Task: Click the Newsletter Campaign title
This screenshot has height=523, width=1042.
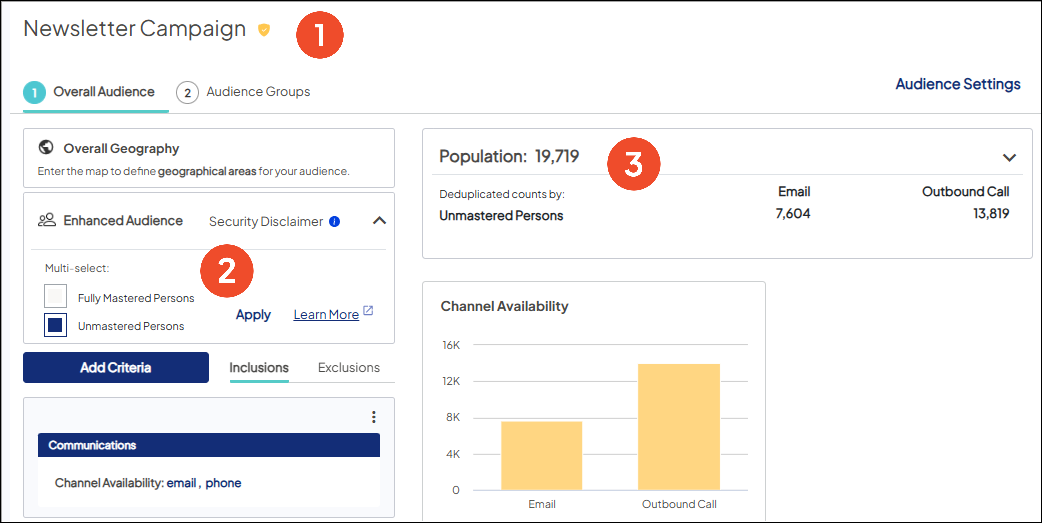Action: [135, 29]
